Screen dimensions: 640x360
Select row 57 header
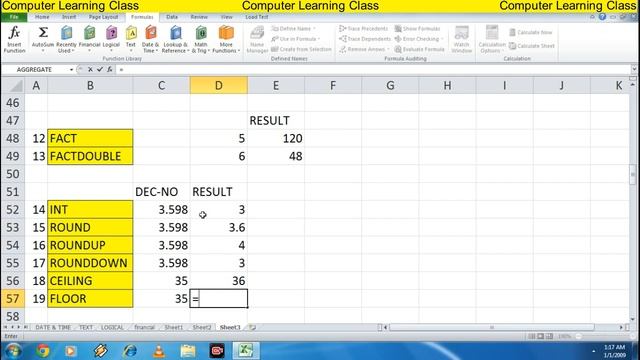13,298
